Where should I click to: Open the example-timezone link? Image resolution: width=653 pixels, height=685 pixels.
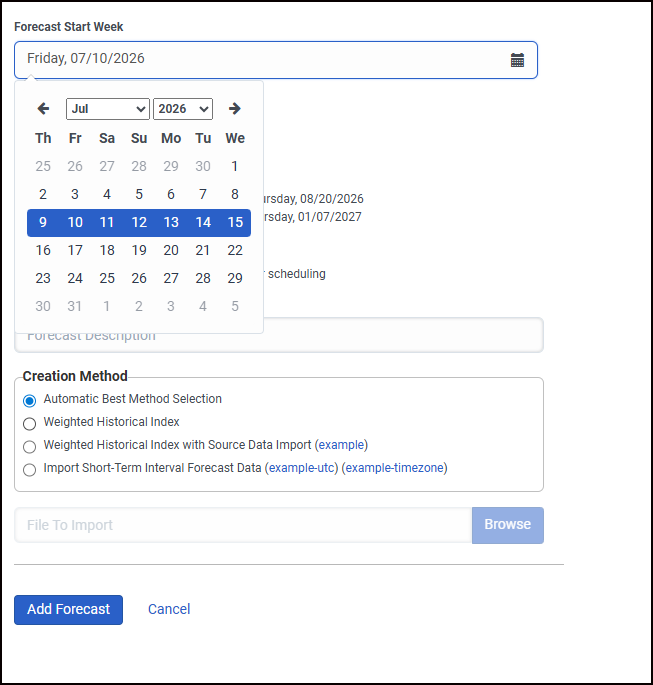pyautogui.click(x=394, y=468)
